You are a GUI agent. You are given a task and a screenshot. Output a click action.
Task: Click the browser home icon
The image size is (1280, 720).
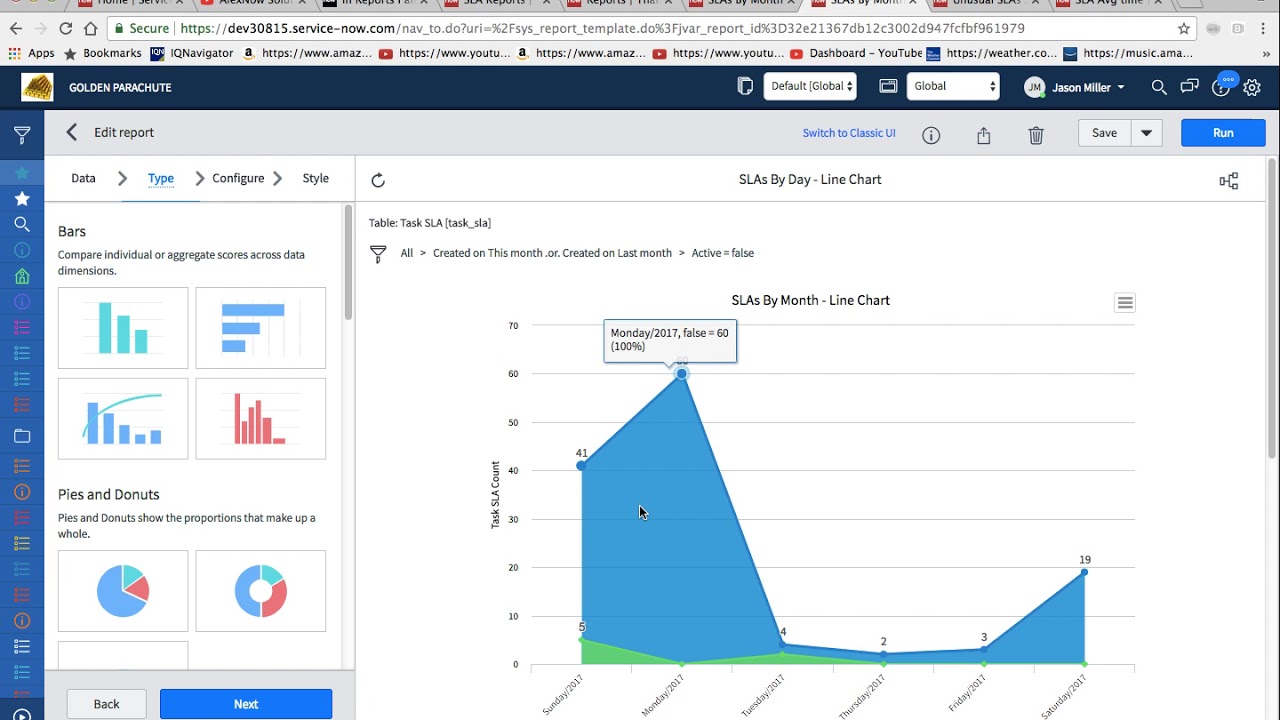pyautogui.click(x=91, y=29)
